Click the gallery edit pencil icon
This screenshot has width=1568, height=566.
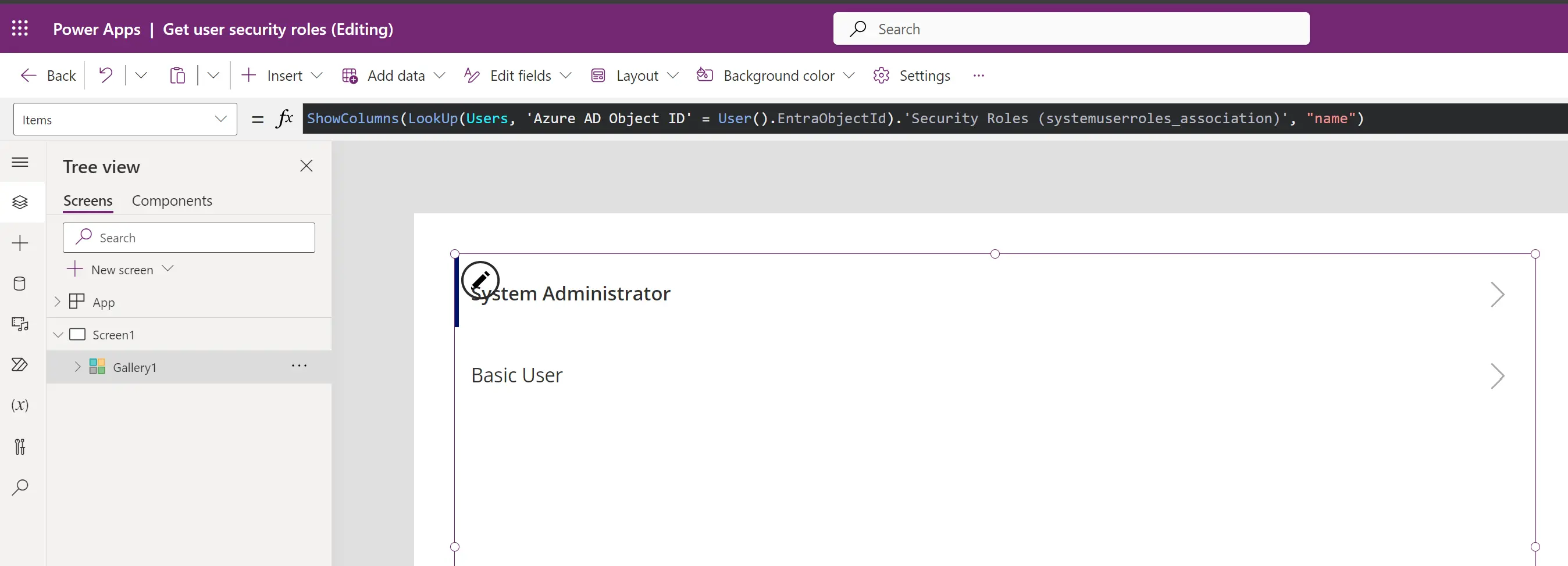[480, 280]
